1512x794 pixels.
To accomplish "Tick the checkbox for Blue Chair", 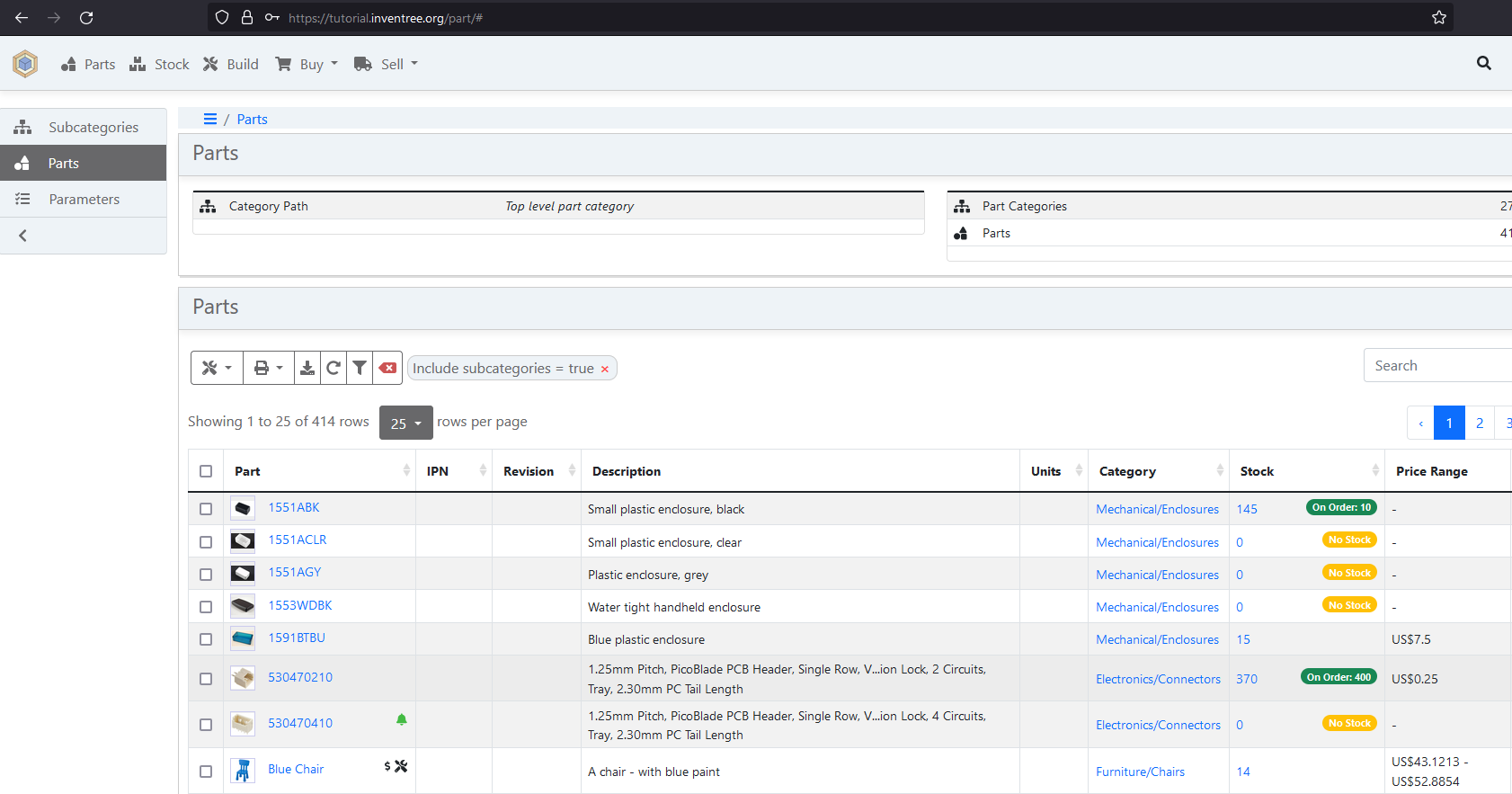I will 206,772.
